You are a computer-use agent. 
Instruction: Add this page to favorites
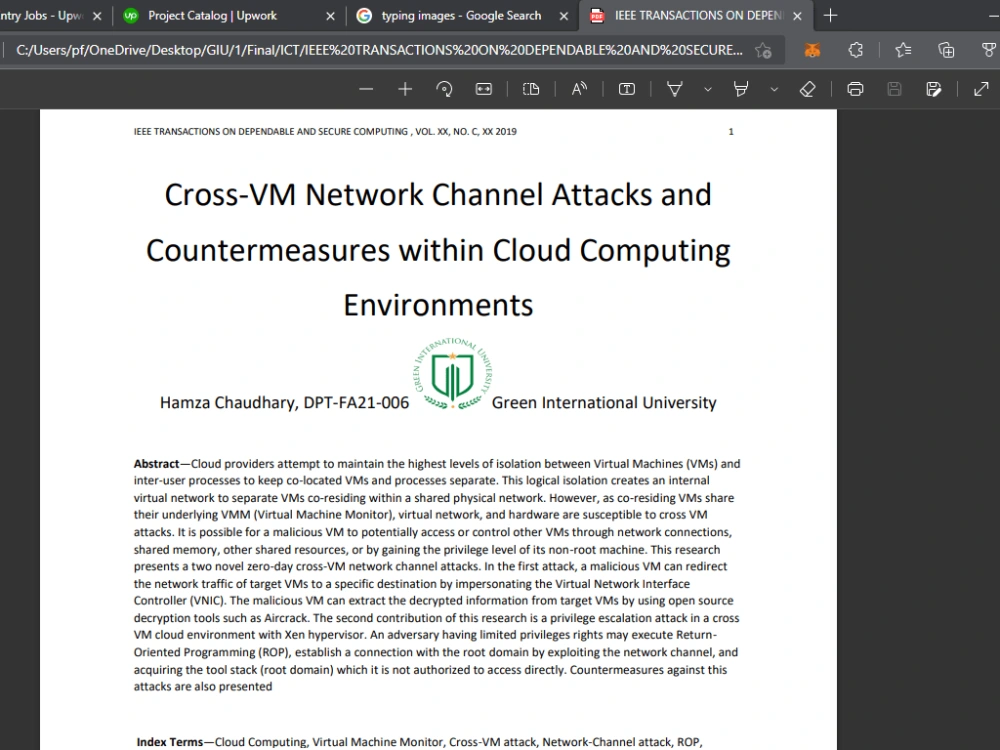coord(763,50)
